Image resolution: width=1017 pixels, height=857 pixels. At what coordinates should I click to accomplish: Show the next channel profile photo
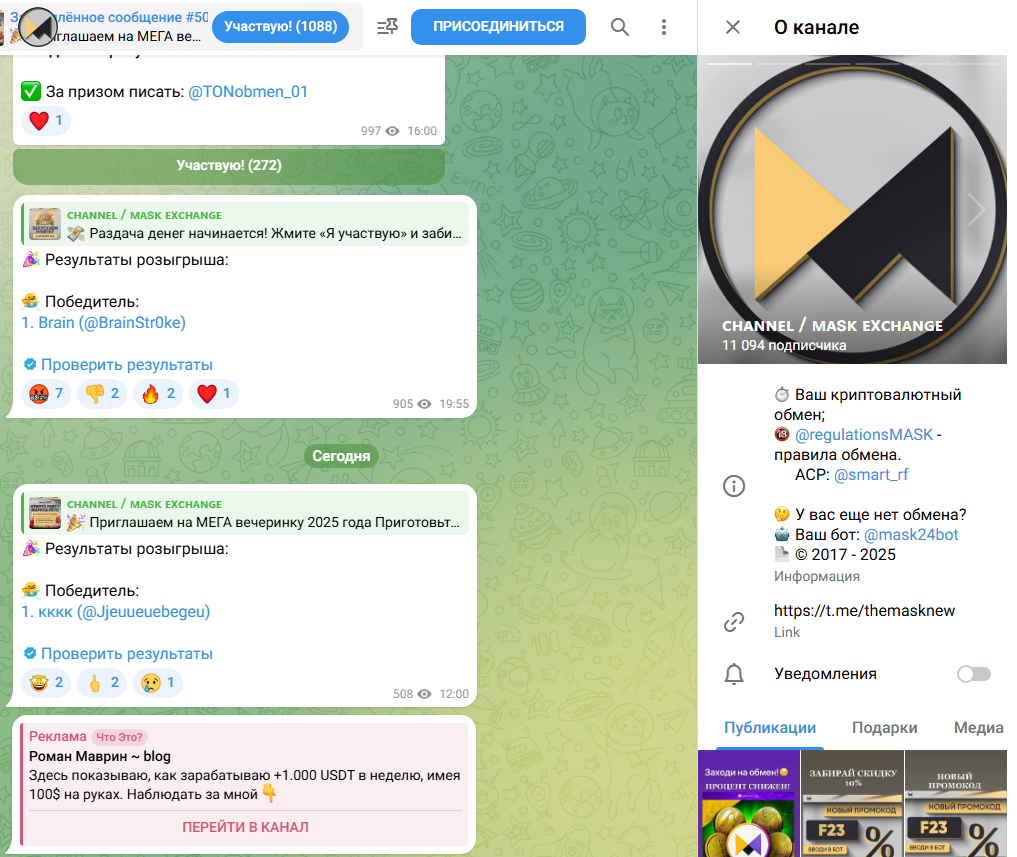976,209
